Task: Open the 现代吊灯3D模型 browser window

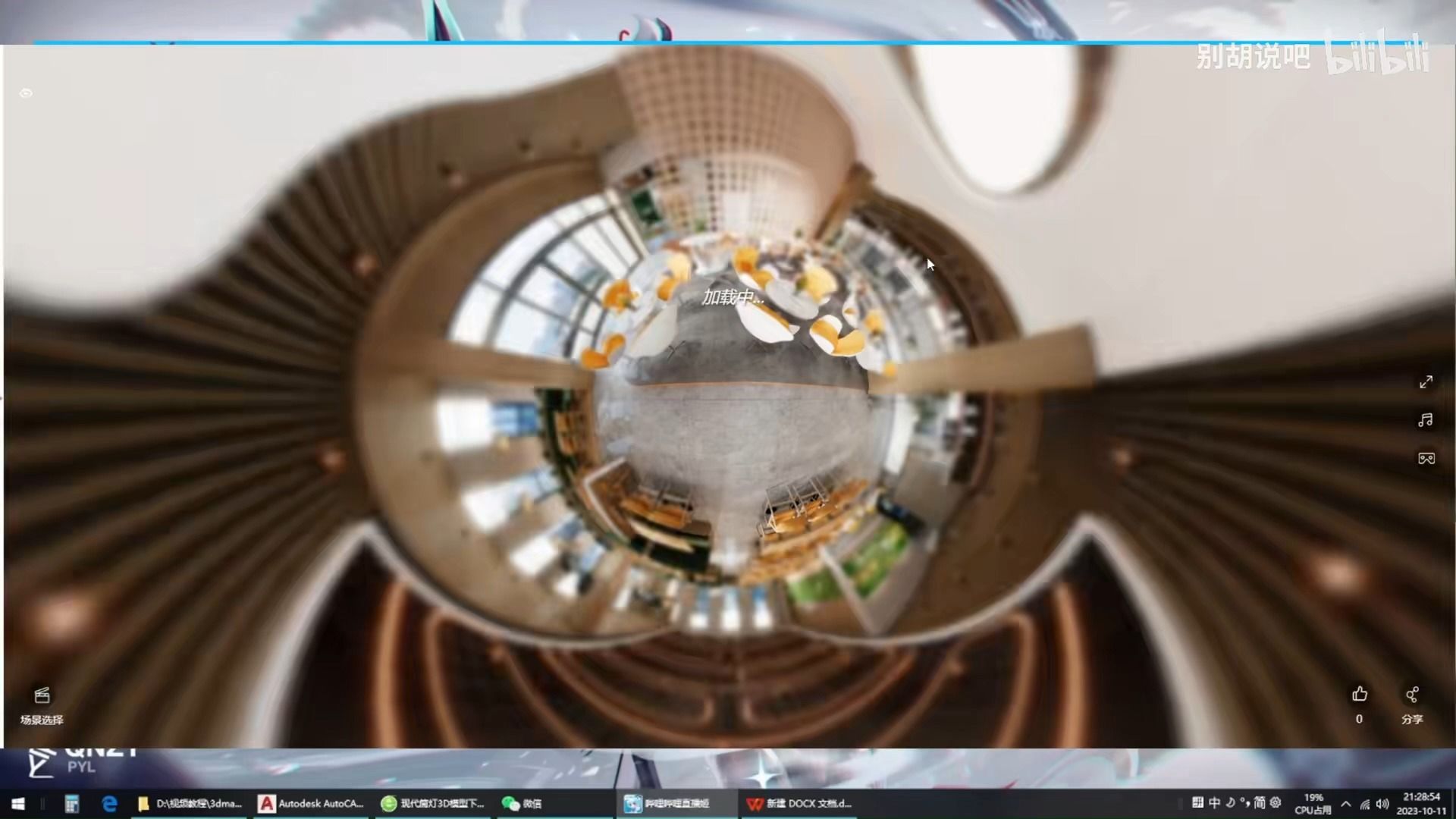Action: [x=434, y=804]
